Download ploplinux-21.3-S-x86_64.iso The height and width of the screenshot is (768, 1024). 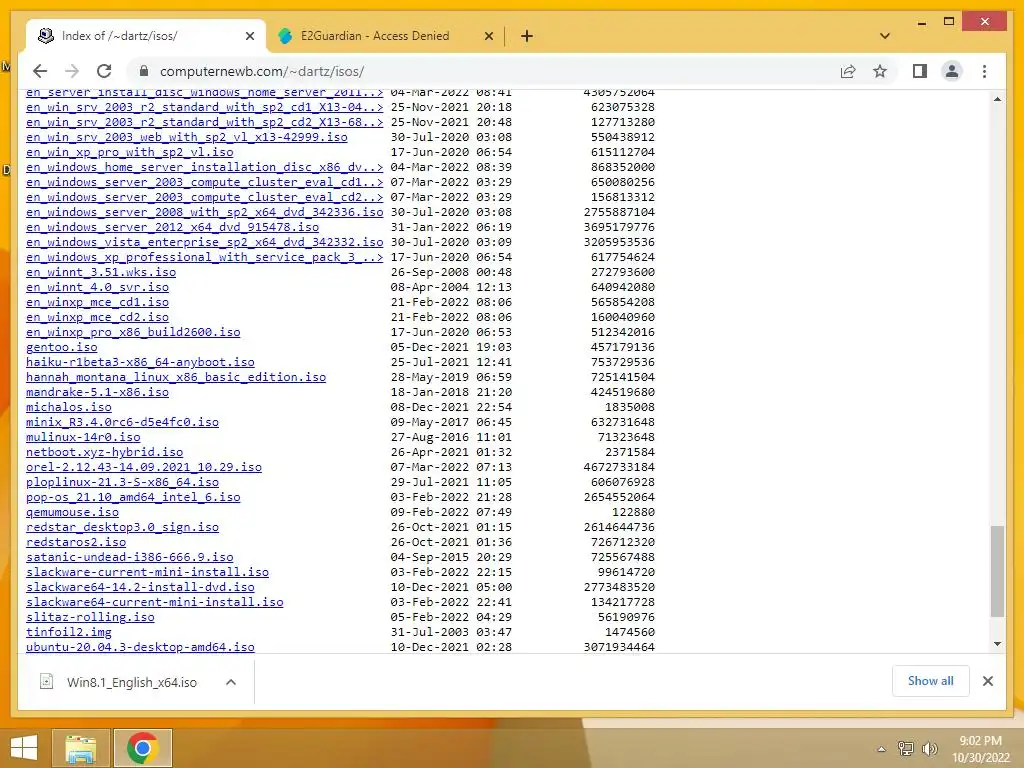pos(122,483)
